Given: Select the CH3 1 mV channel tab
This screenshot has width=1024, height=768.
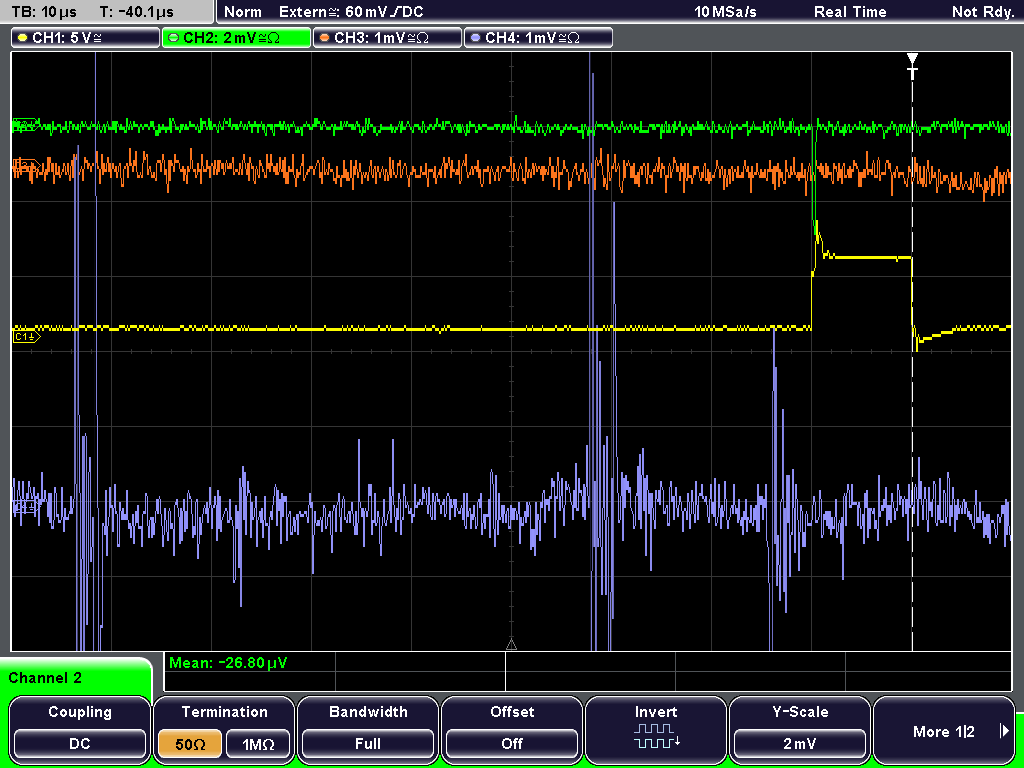Looking at the screenshot, I should [x=387, y=38].
